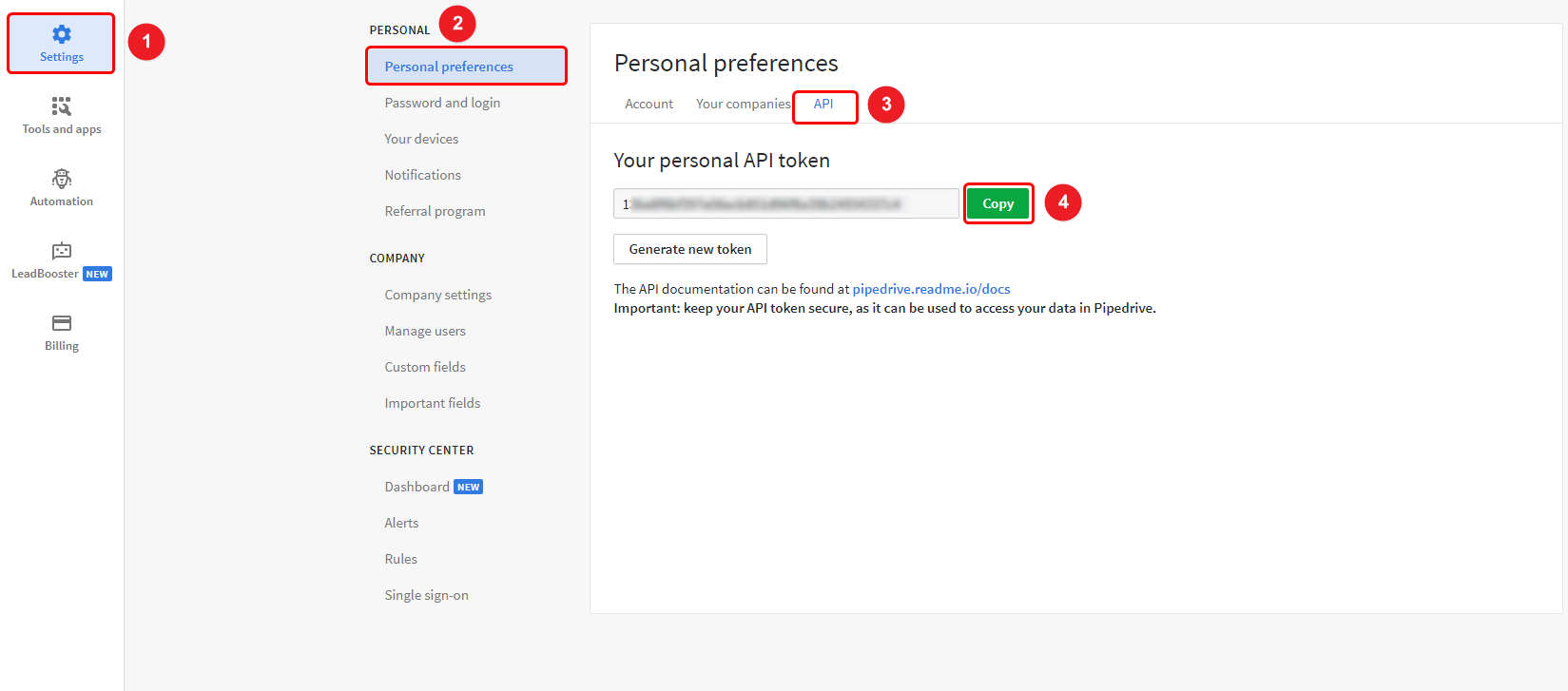Select Personal preferences in menu
The image size is (1568, 691).
466,67
